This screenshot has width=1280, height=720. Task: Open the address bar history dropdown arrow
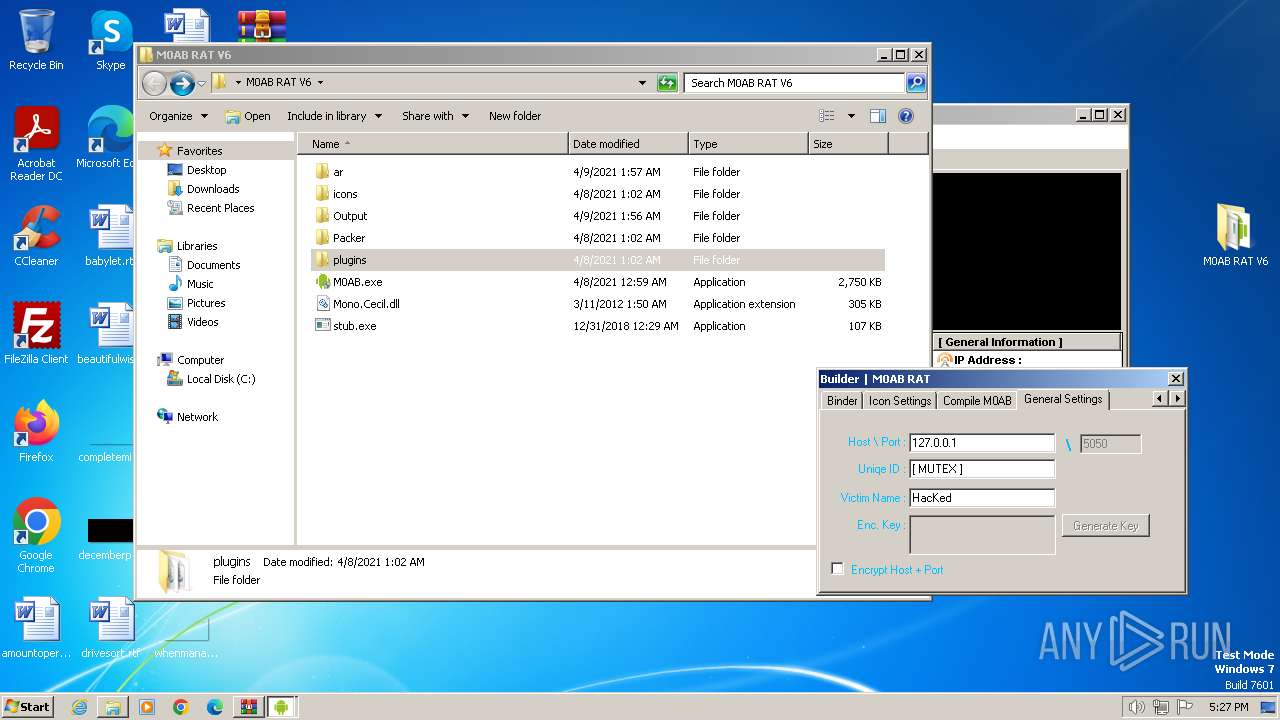point(642,83)
